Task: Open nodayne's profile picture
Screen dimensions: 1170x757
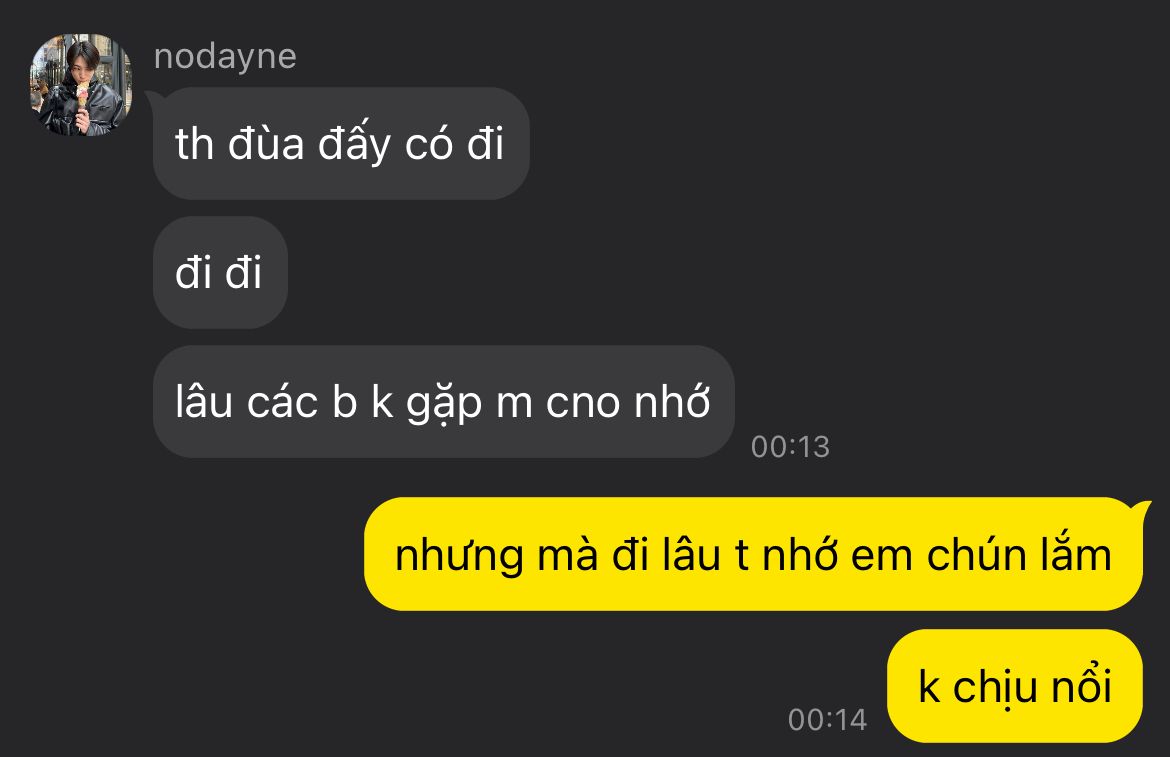Action: (81, 85)
